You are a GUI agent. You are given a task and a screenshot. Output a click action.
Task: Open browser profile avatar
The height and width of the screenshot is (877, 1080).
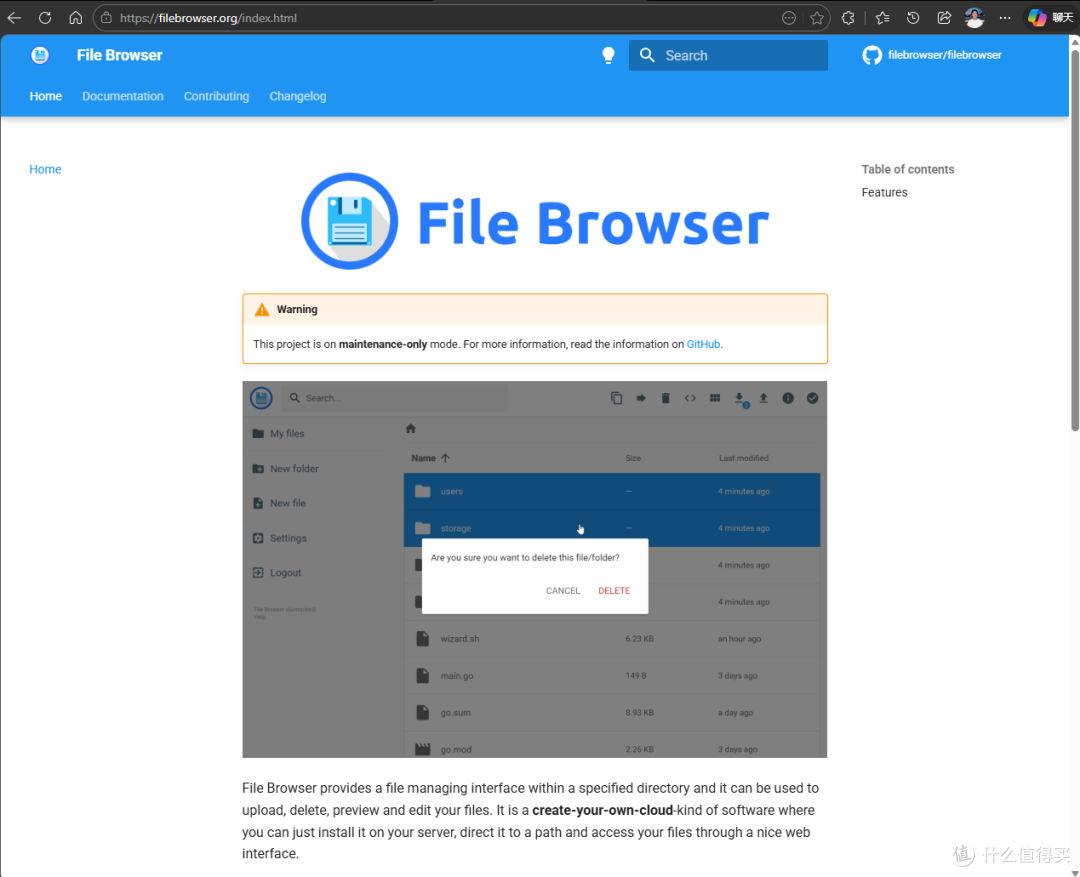[974, 18]
